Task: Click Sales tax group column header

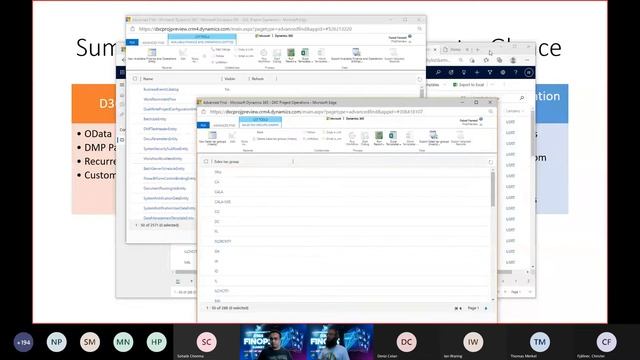Action: (227, 162)
